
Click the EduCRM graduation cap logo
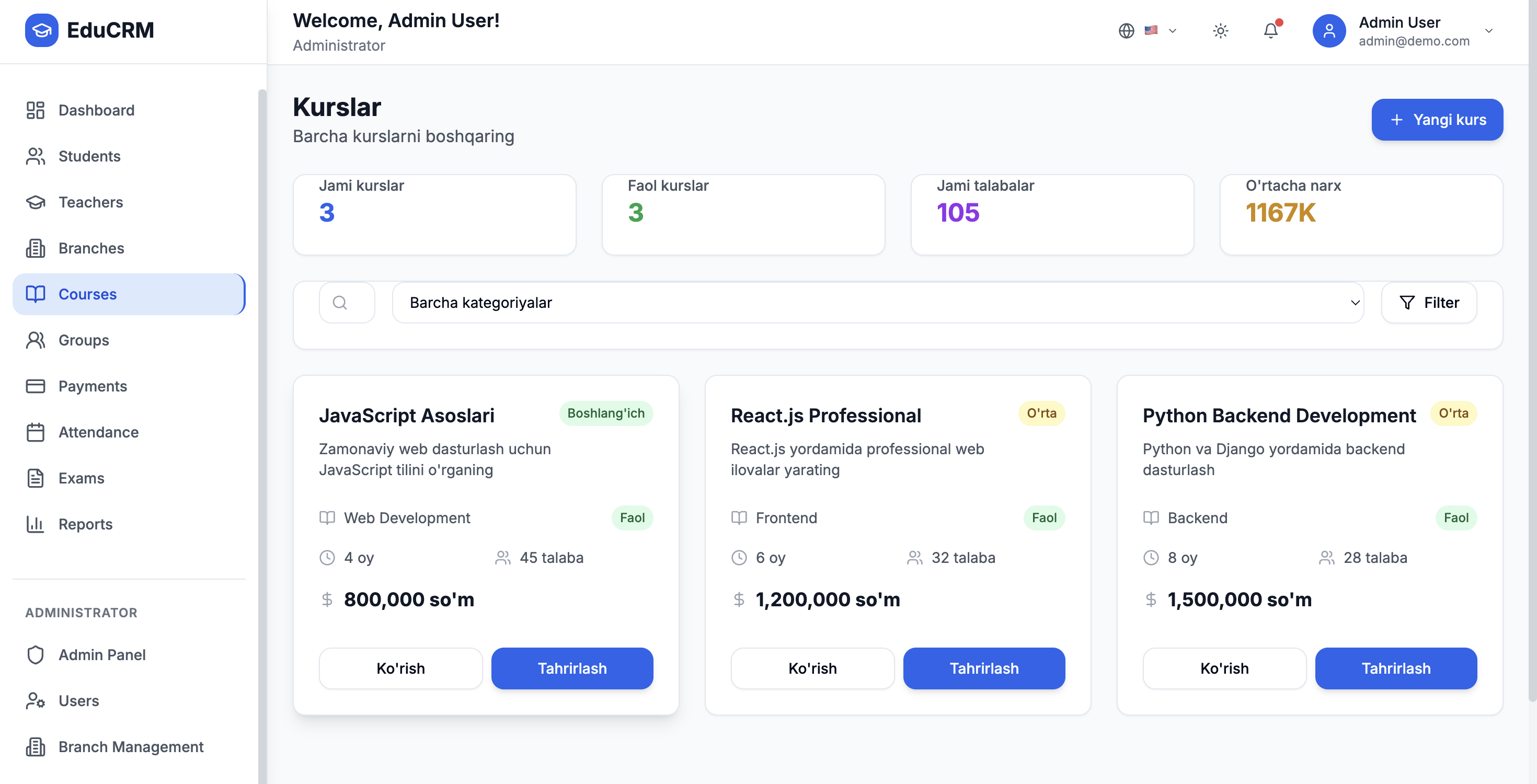click(x=41, y=30)
